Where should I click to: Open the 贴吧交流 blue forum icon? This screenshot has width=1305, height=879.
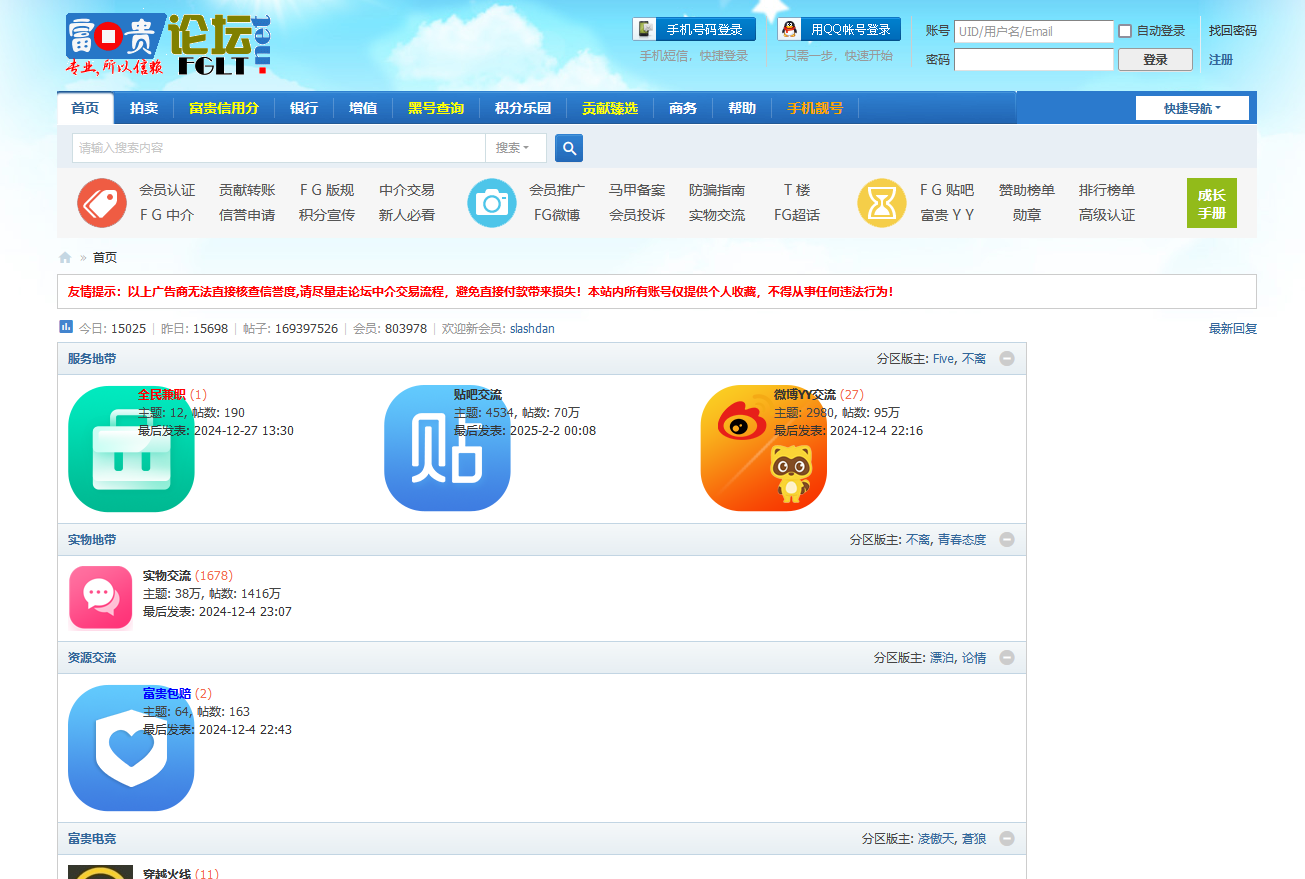(447, 449)
